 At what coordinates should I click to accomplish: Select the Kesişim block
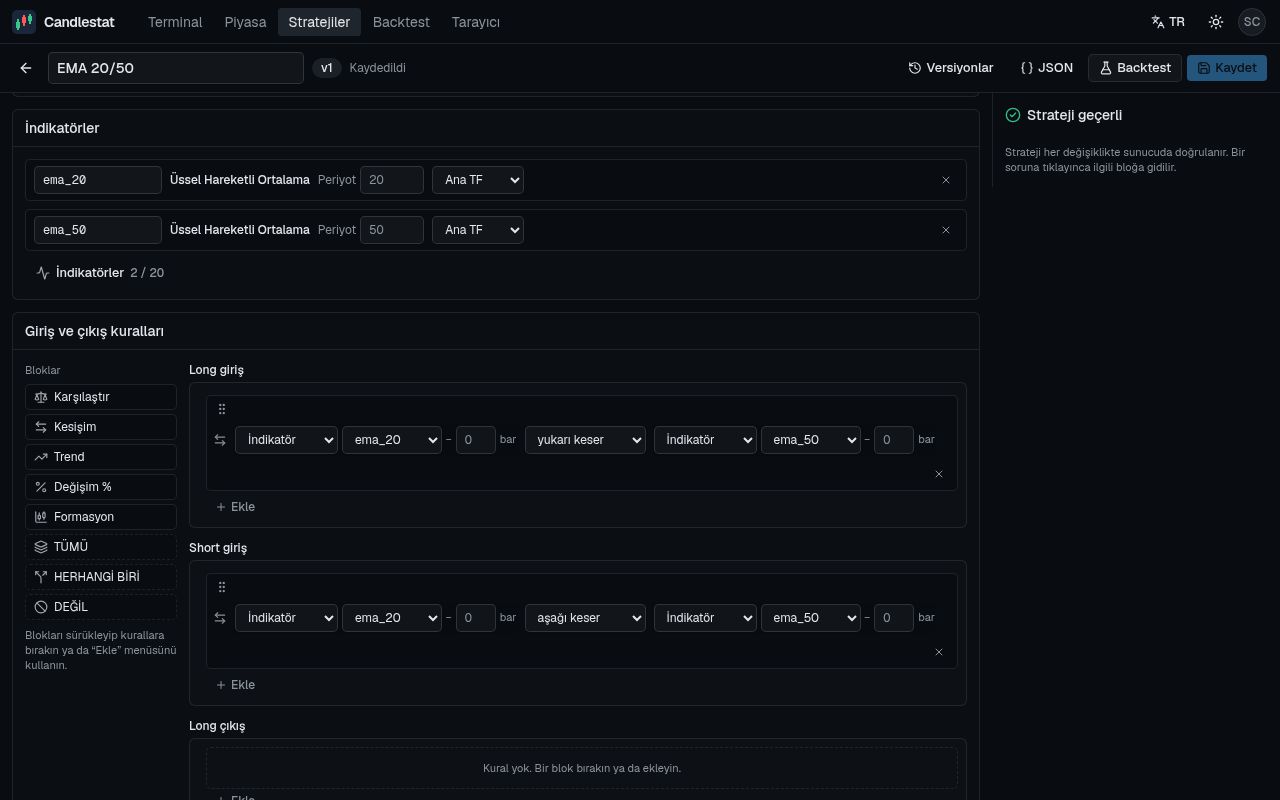101,427
